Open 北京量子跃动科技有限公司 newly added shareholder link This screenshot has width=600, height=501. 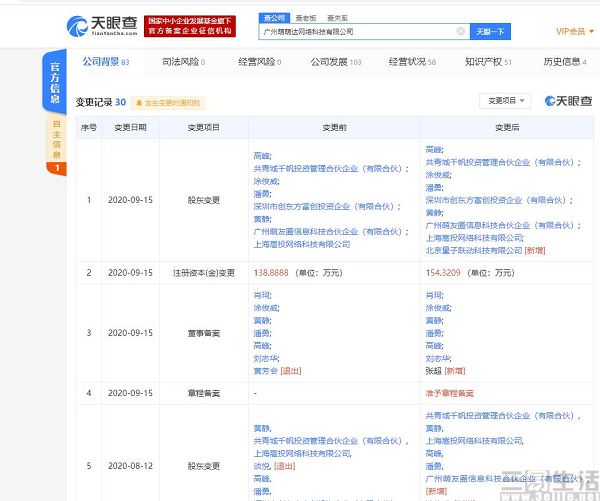coord(474,250)
